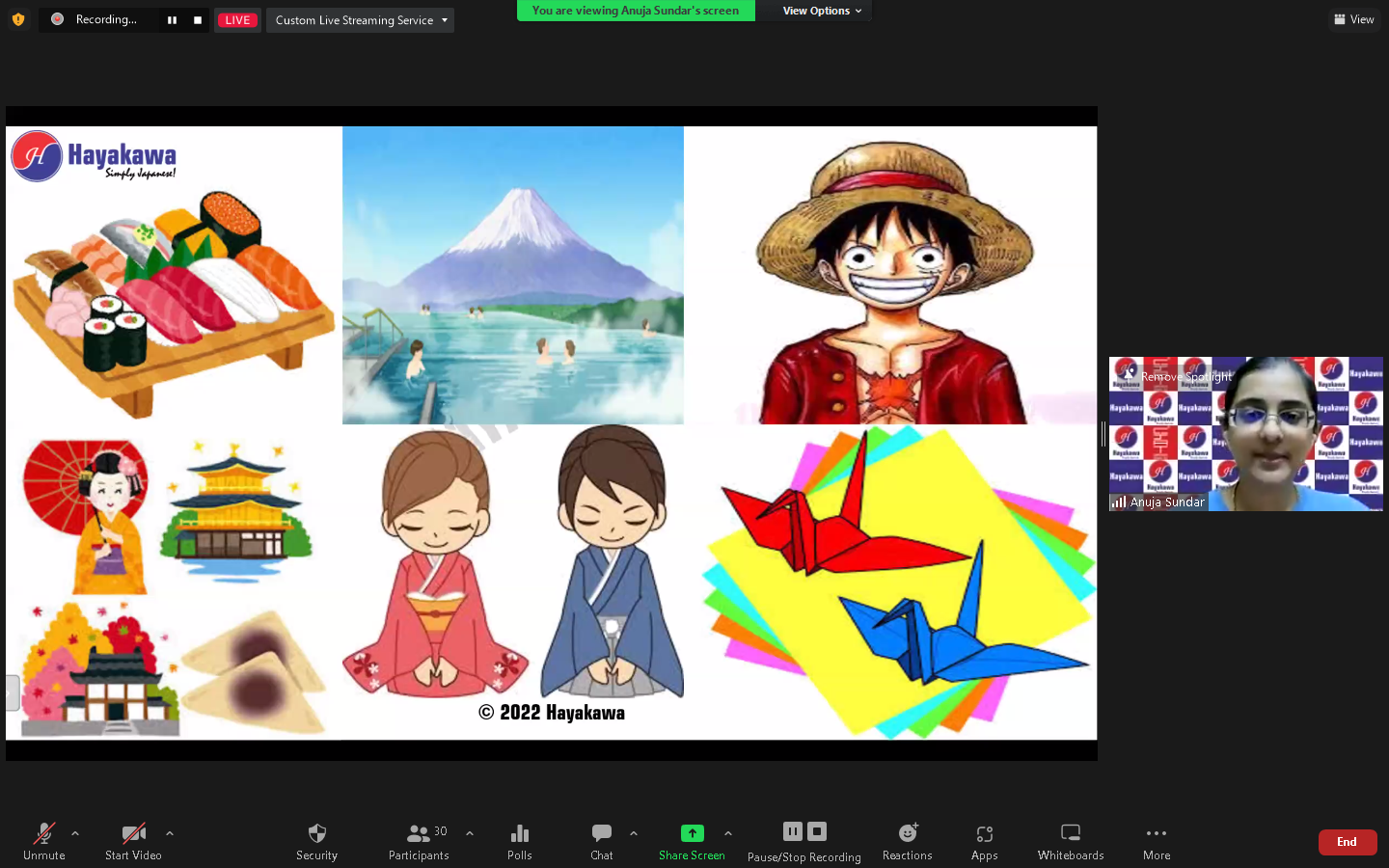Open the View layout menu
This screenshot has height=868, width=1389.
tap(1354, 19)
